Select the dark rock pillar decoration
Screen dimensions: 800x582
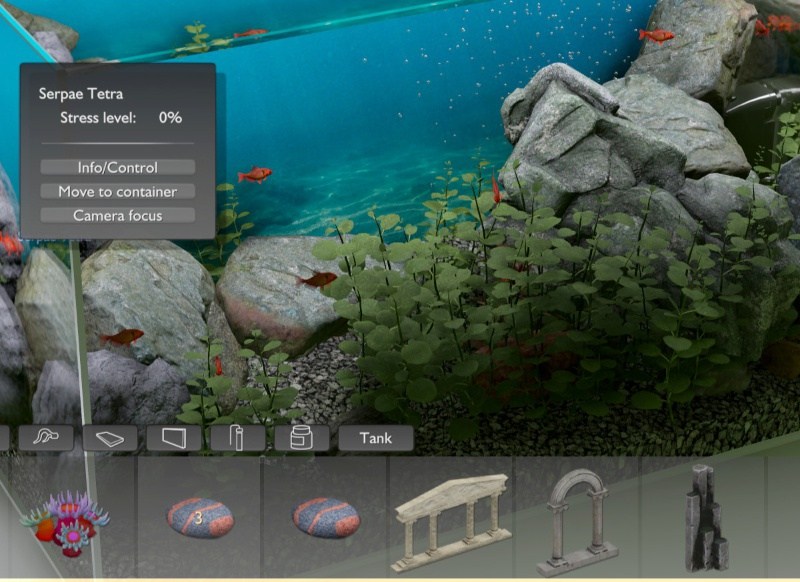(706, 520)
